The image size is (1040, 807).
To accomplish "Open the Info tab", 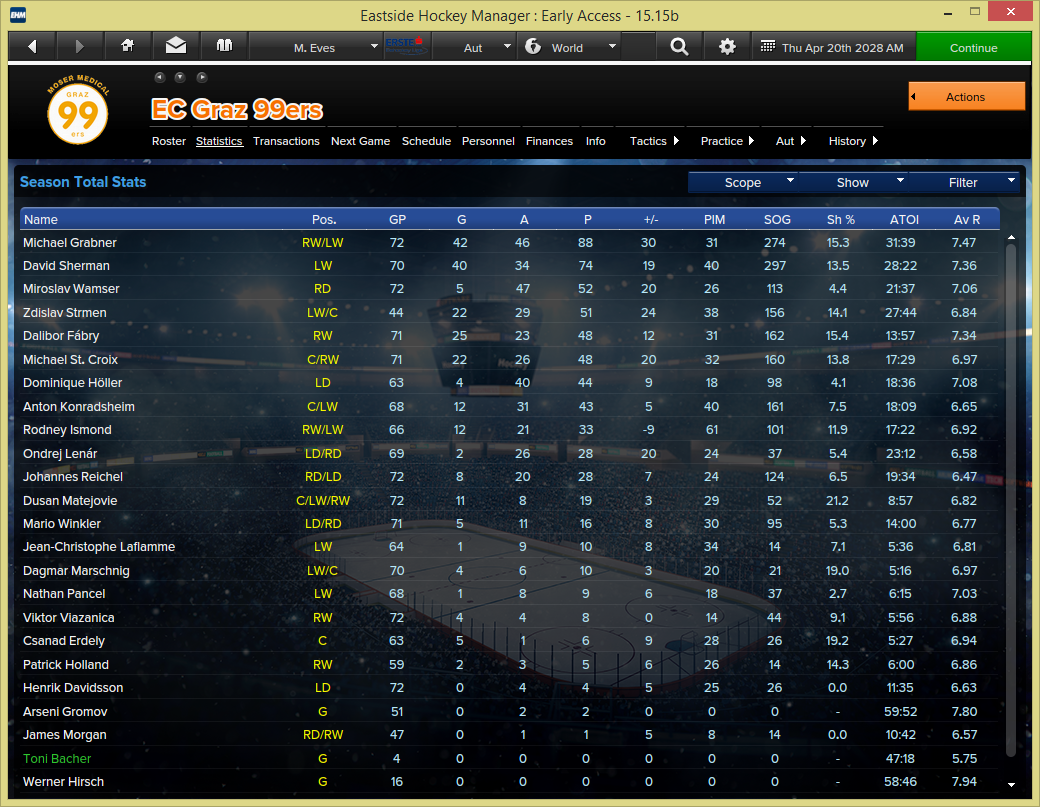I will tap(596, 141).
